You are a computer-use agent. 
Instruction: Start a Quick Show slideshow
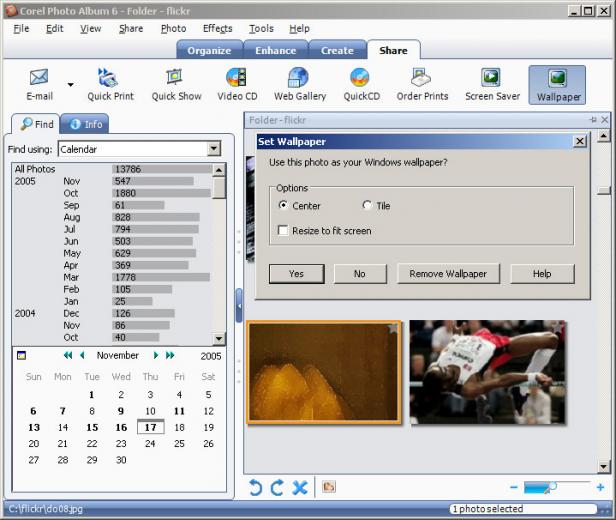(176, 85)
